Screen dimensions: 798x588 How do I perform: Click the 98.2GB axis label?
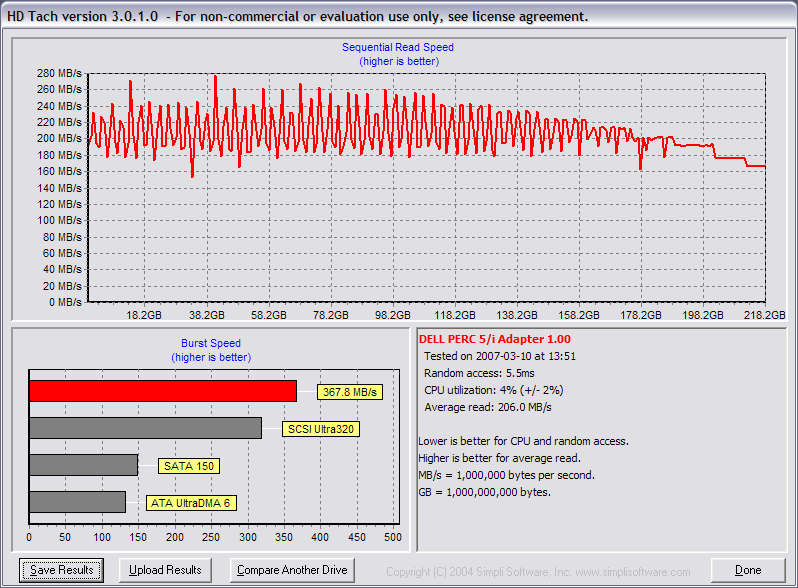pos(393,315)
